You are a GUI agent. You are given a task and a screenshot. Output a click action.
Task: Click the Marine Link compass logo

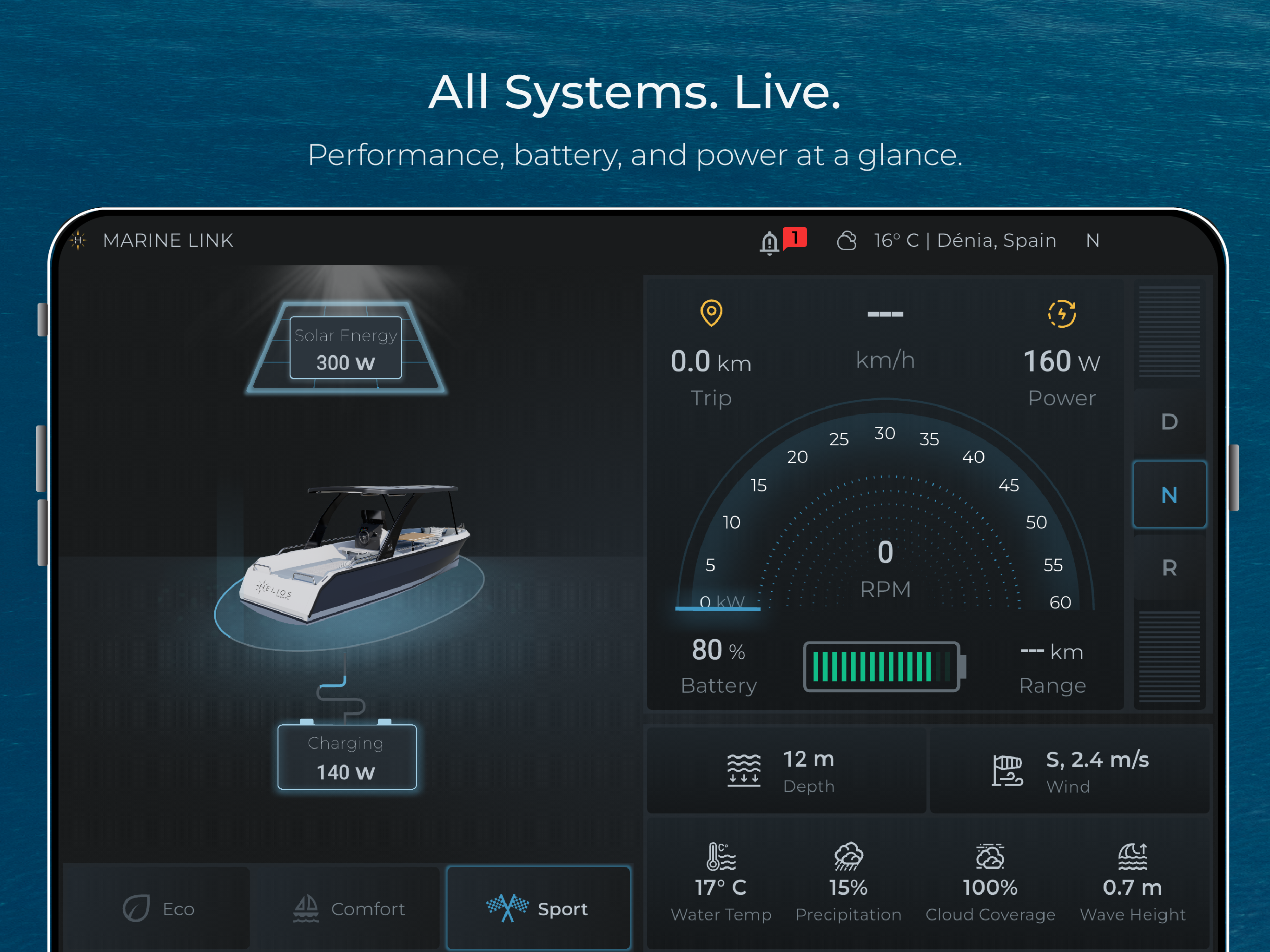78,240
